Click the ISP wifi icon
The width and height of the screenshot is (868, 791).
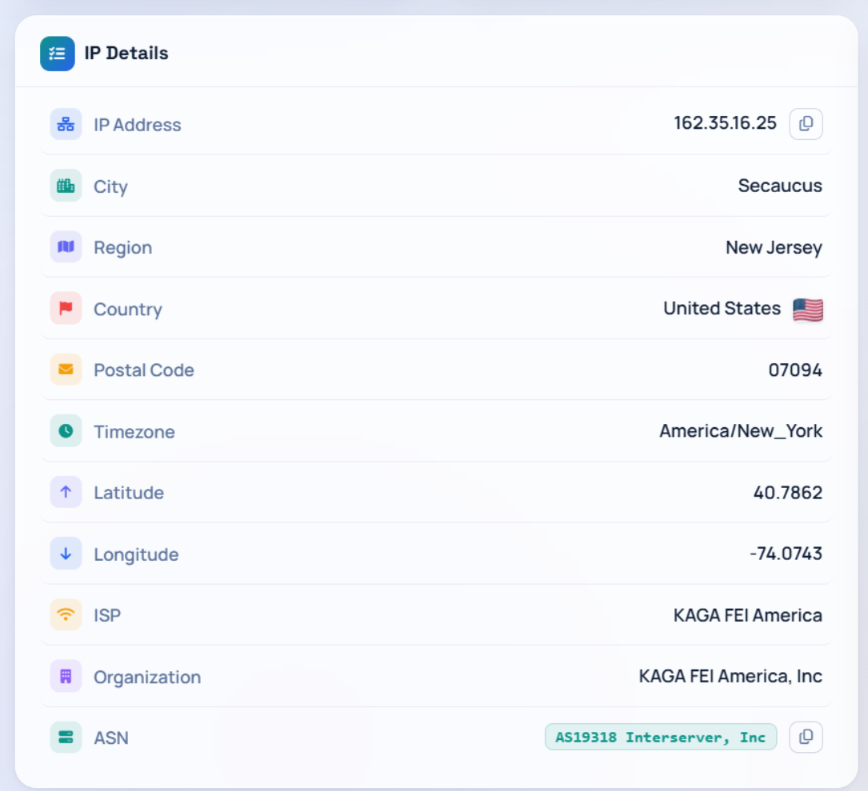click(x=66, y=614)
